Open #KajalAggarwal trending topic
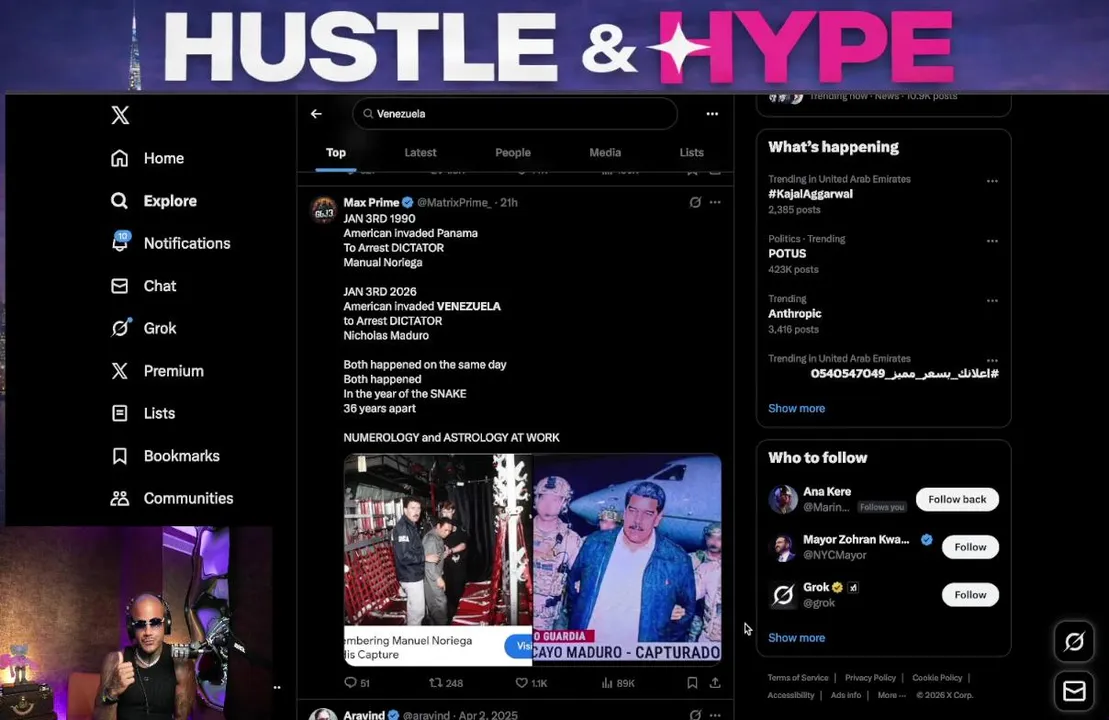The width and height of the screenshot is (1109, 720). tap(811, 194)
